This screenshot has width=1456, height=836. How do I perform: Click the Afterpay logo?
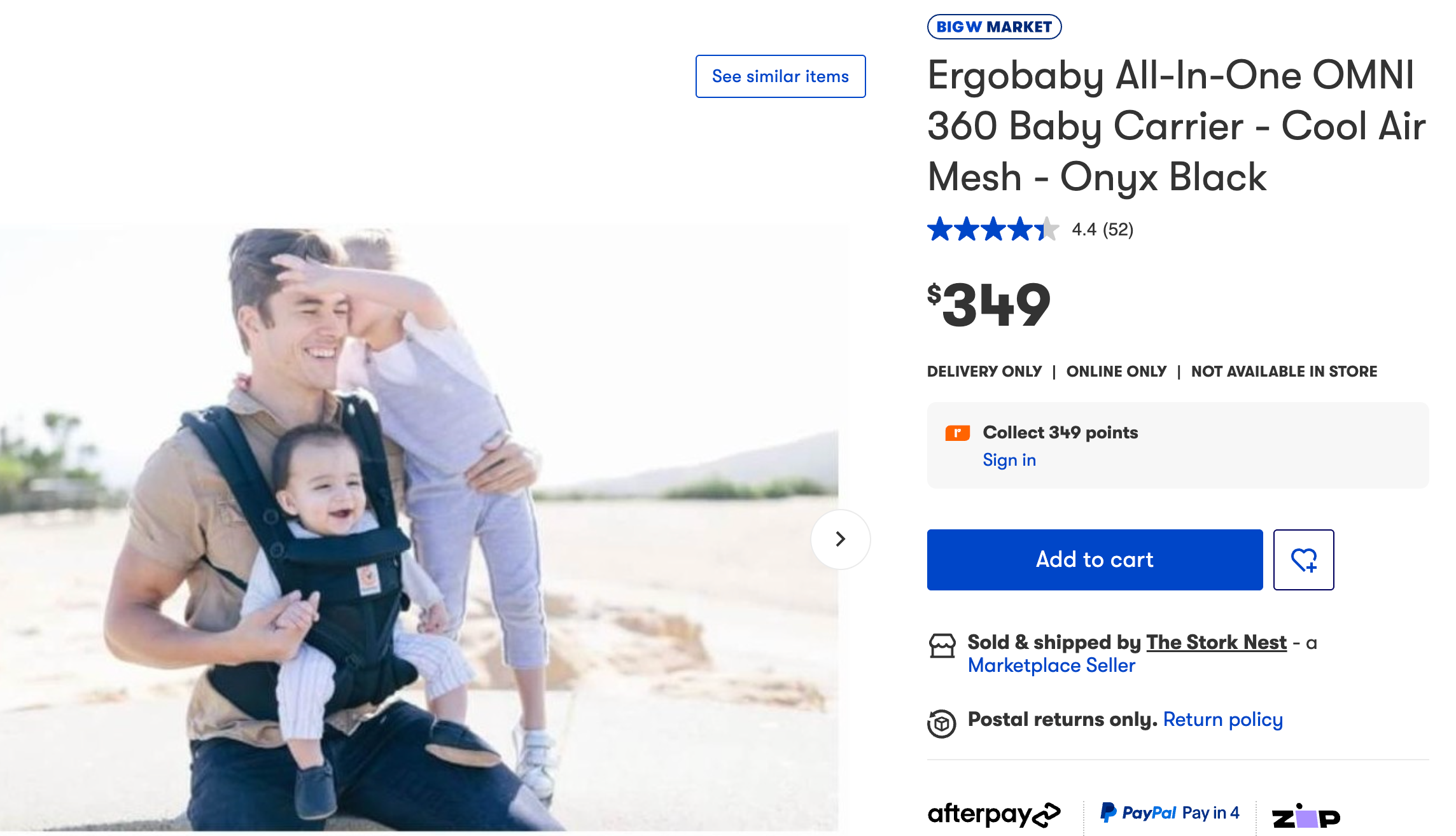(x=994, y=814)
